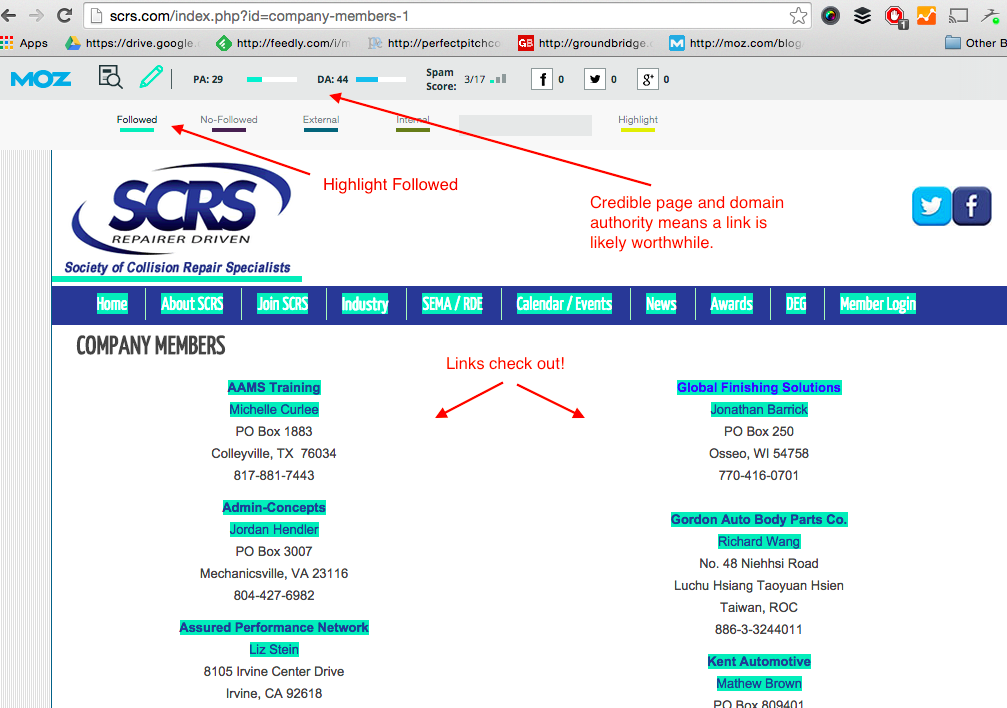Open the Industry menu item
The height and width of the screenshot is (708, 1007).
click(365, 304)
